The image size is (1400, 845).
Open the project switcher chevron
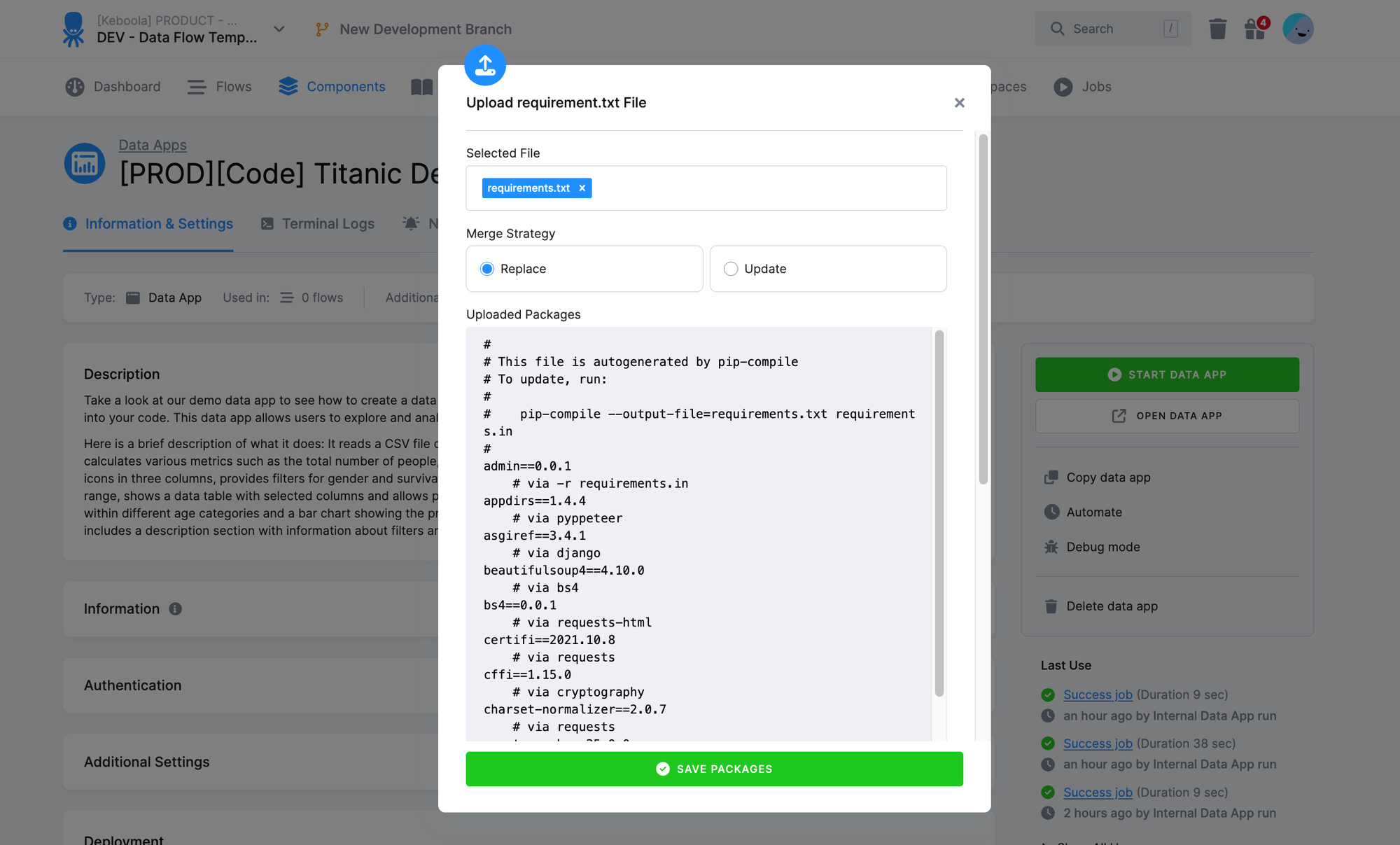(x=279, y=29)
